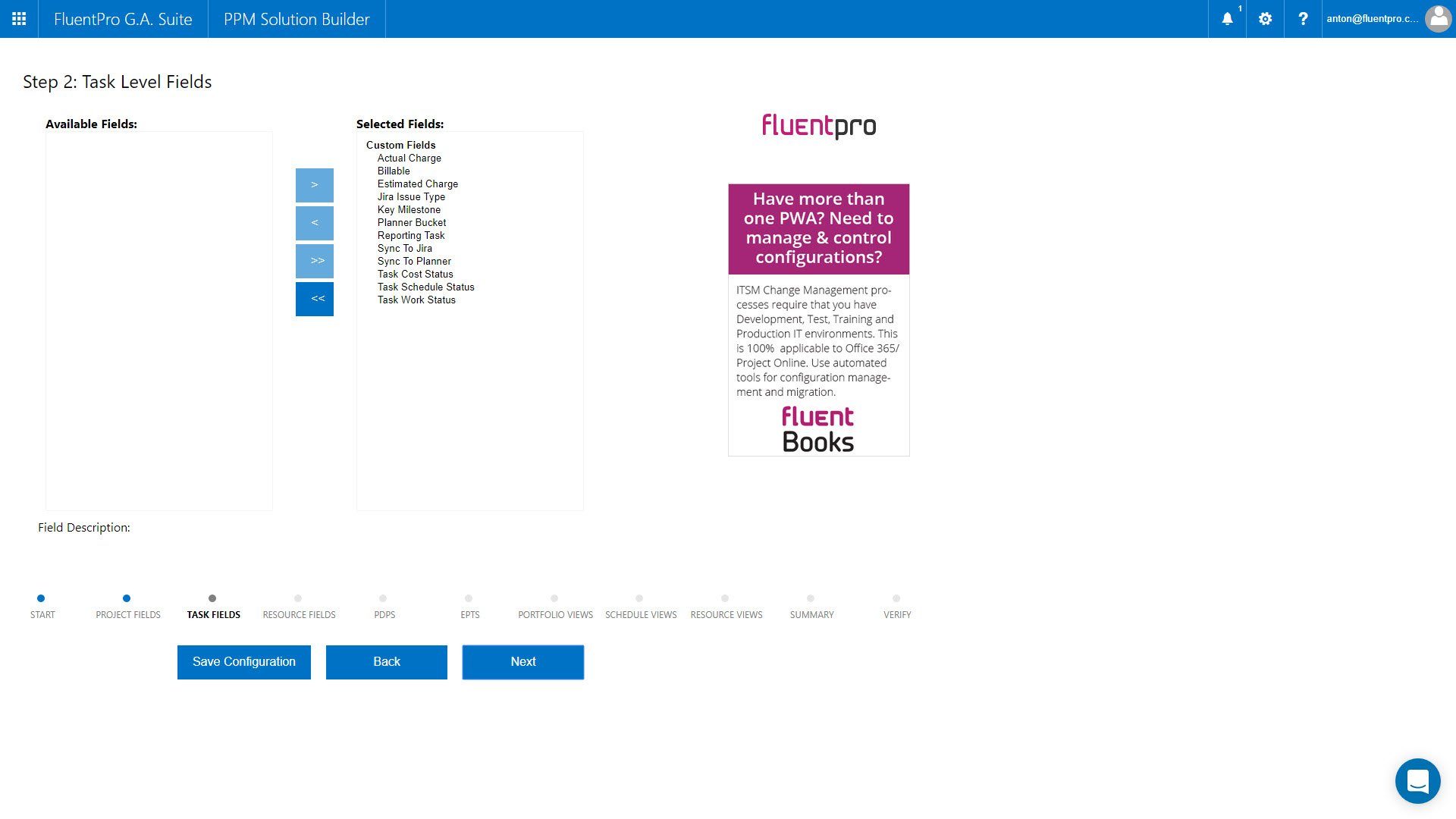Open the live chat bubble
The height and width of the screenshot is (819, 1456).
(1417, 780)
